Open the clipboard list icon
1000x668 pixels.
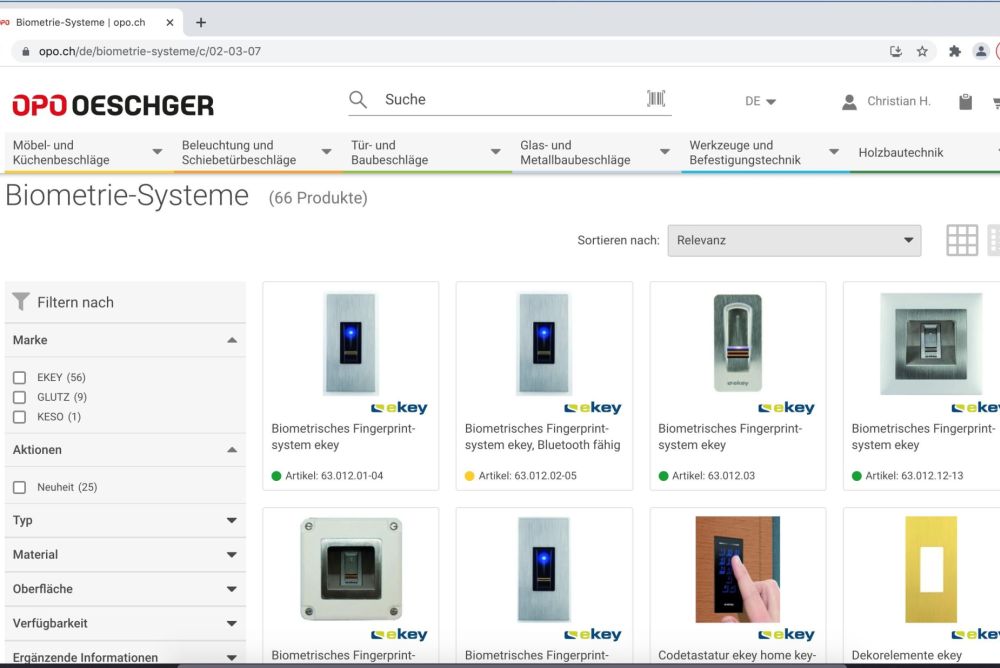tap(965, 101)
